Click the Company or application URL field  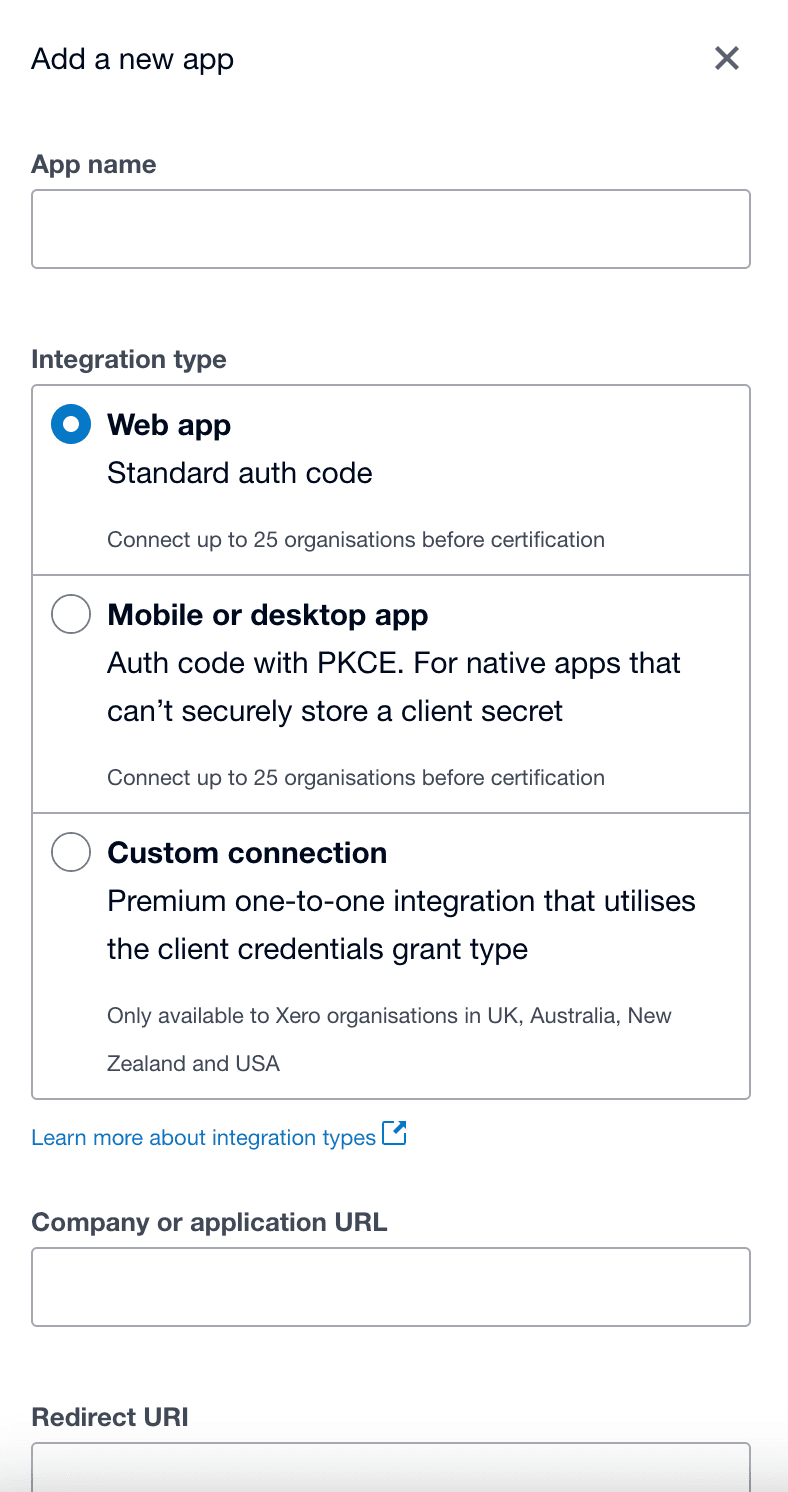[391, 1286]
